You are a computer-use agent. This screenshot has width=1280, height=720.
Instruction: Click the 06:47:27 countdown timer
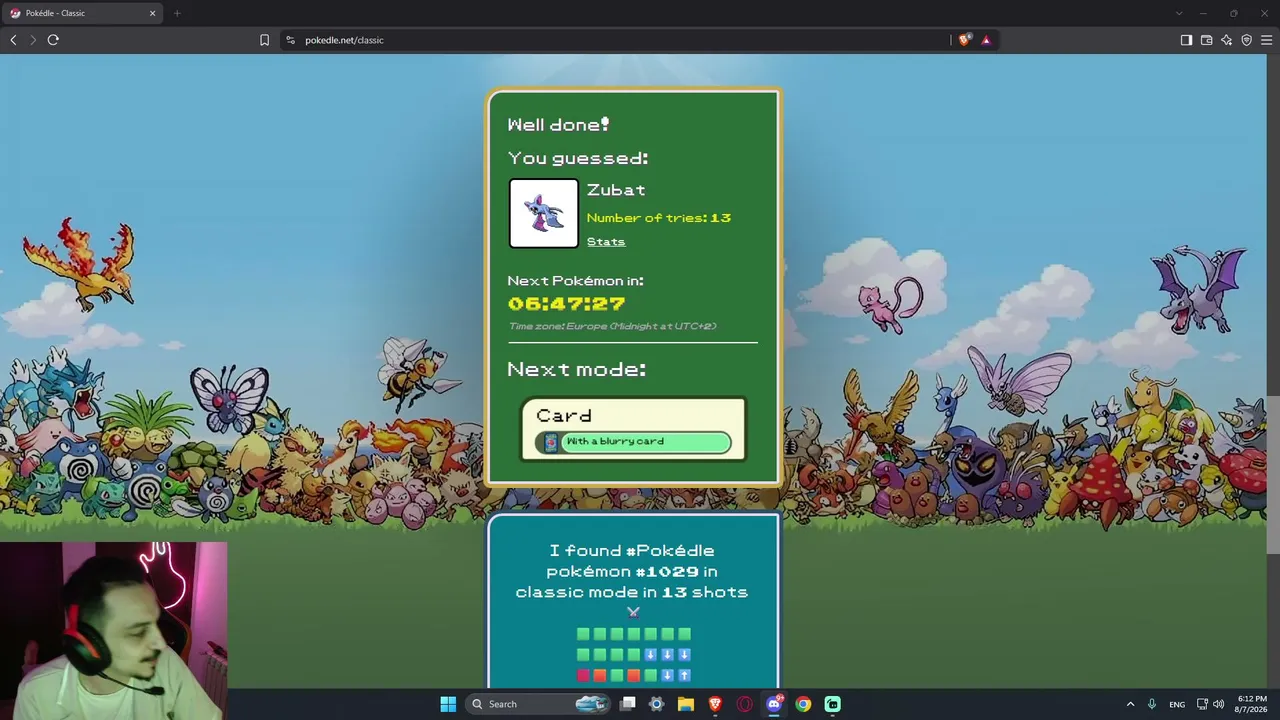click(566, 303)
